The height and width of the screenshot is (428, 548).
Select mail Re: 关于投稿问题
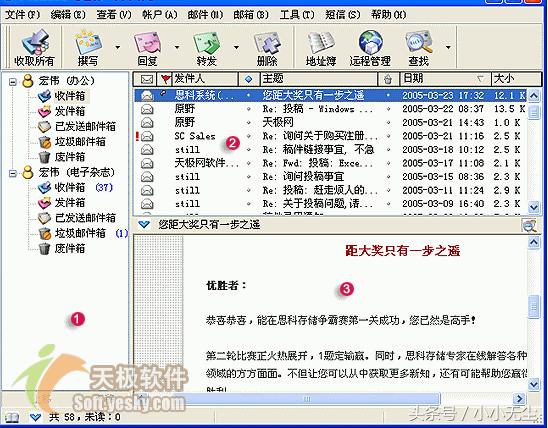coord(330,204)
